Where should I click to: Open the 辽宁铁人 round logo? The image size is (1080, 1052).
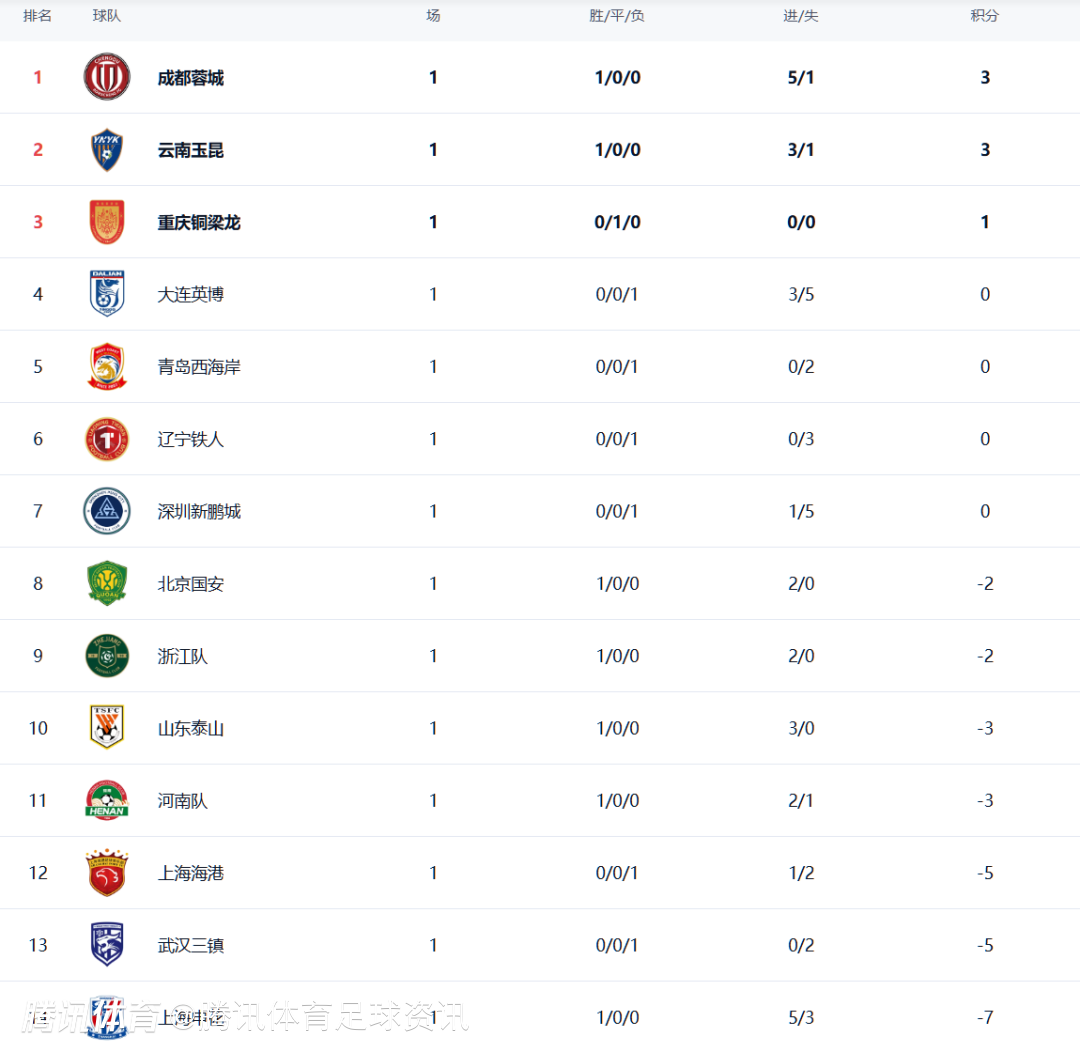[x=107, y=439]
